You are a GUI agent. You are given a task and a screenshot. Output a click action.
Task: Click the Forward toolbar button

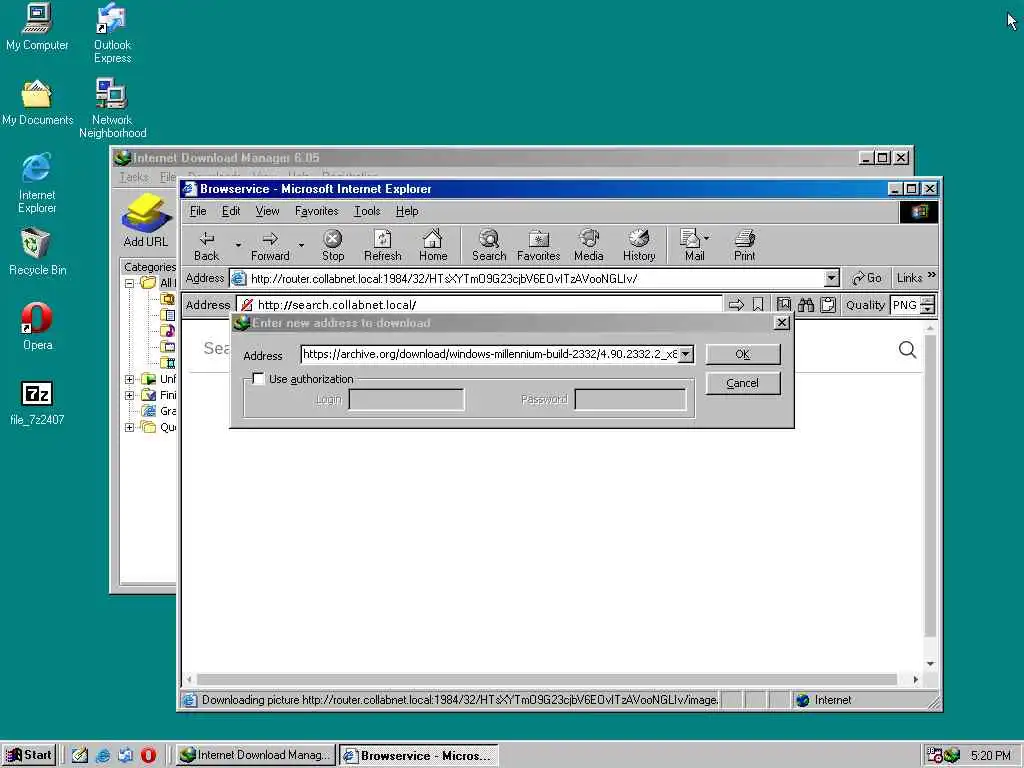[270, 246]
